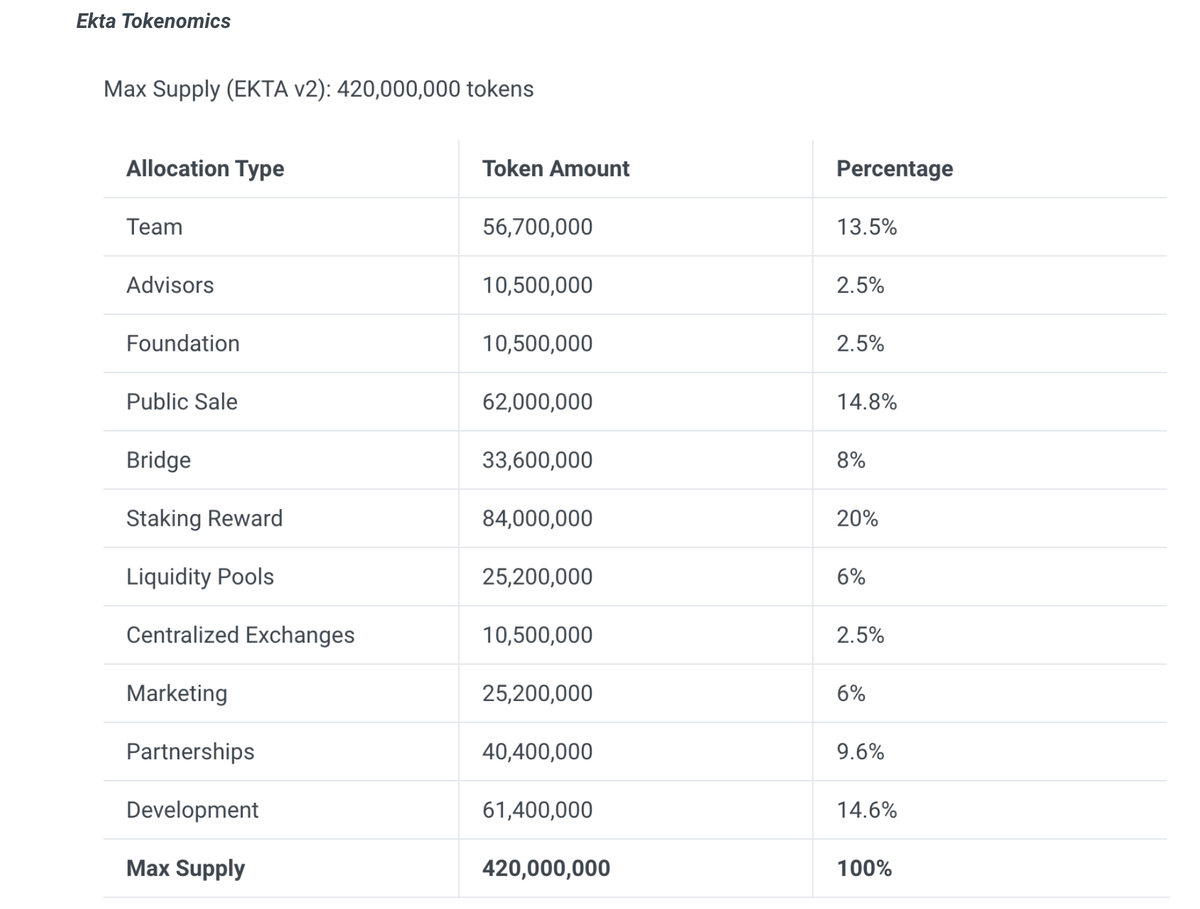Click the Max Supply (EKTA v2) text line
1200x909 pixels.
pyautogui.click(x=318, y=89)
